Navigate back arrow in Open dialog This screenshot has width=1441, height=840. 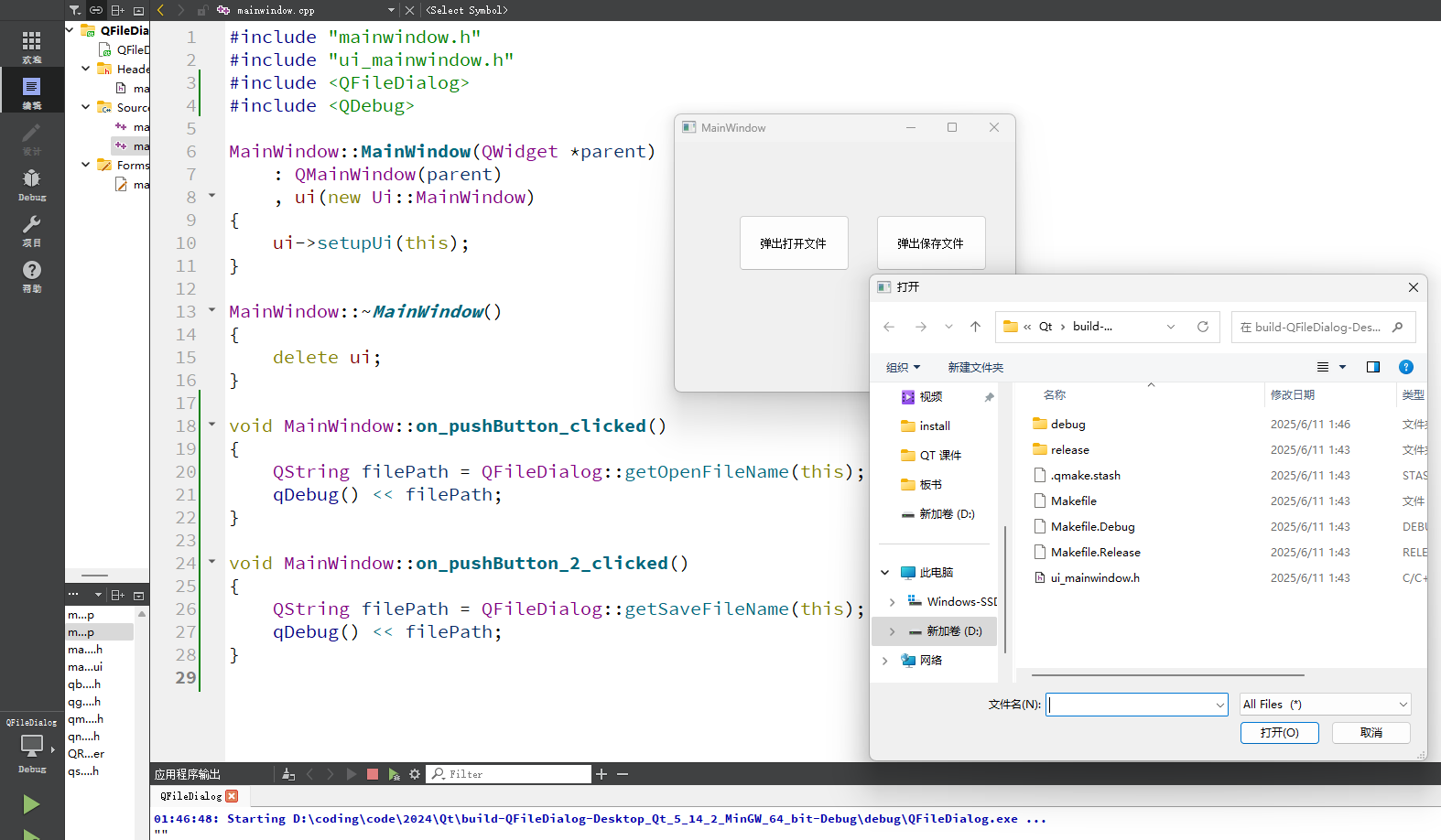coord(889,327)
